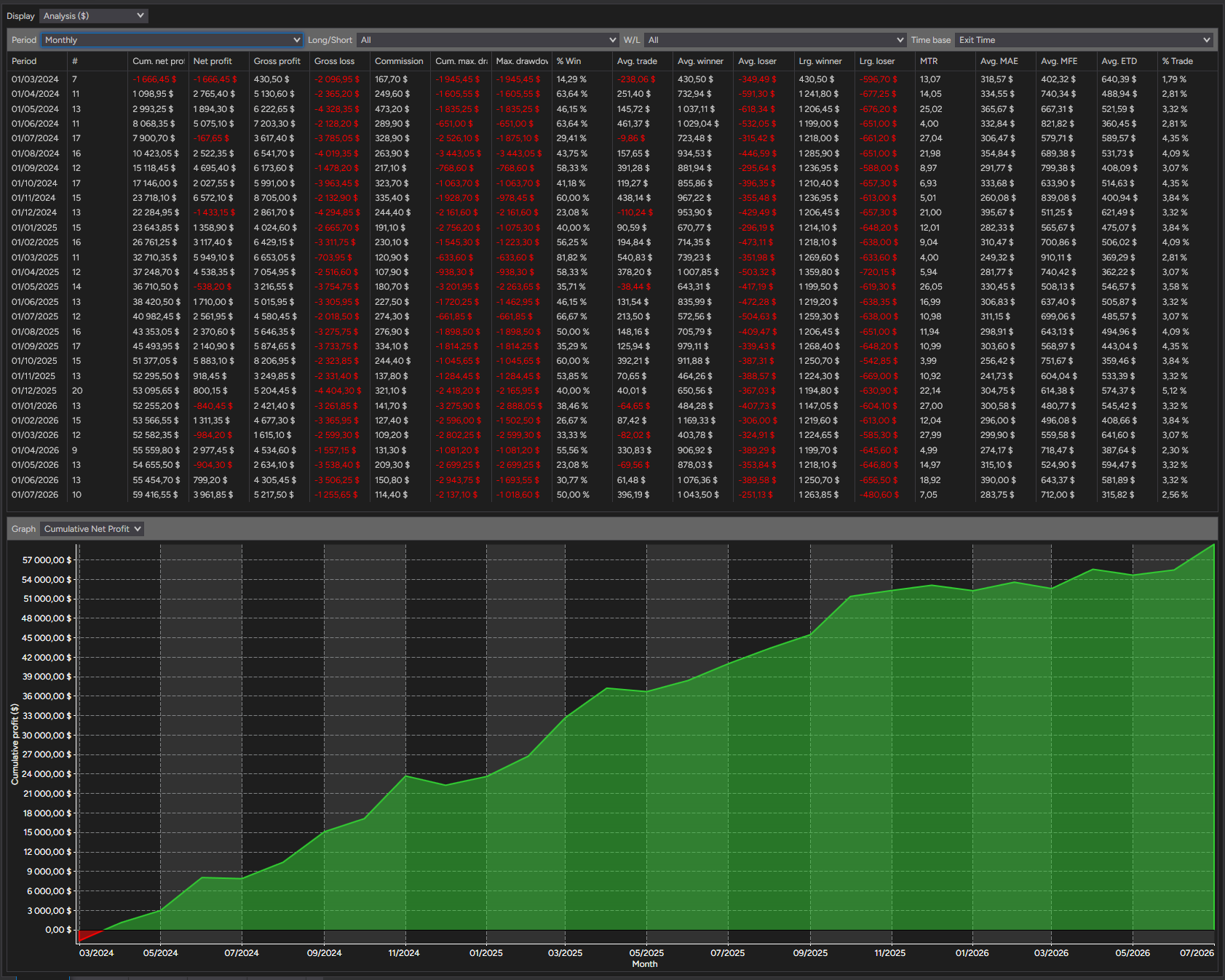Open the Display Analysis ($) dropdown

(x=93, y=16)
